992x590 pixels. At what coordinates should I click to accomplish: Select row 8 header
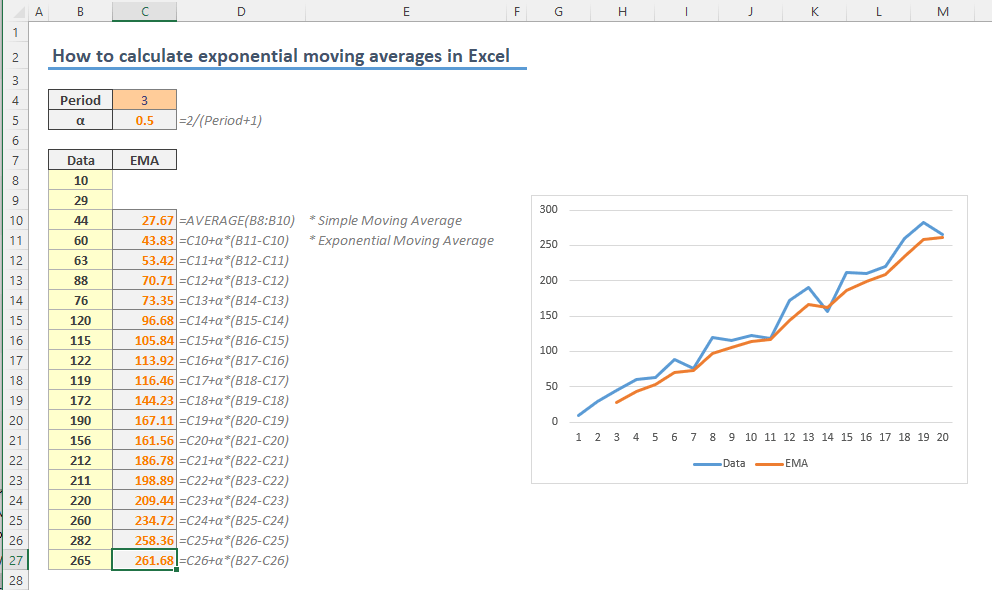[x=15, y=180]
